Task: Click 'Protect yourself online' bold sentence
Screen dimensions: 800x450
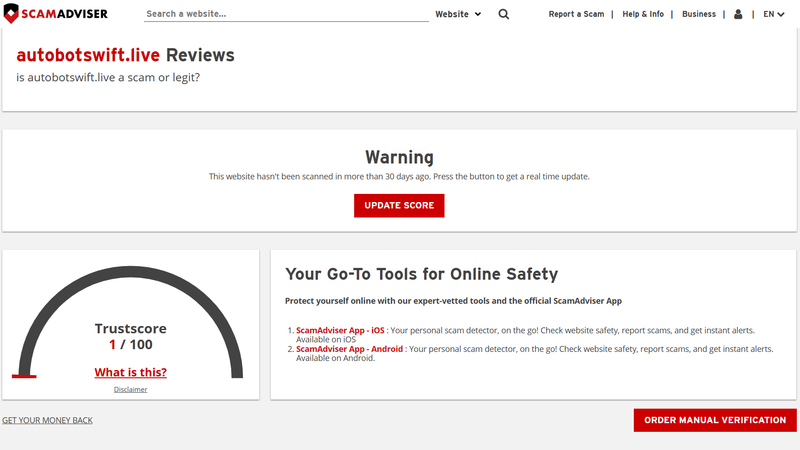Action: pos(454,301)
